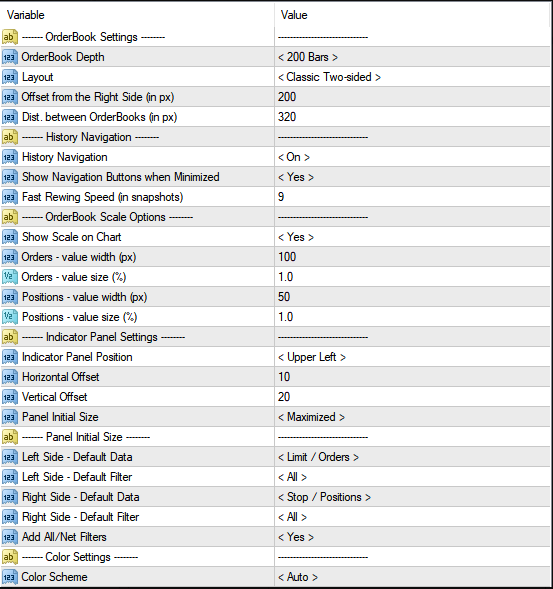Click the icon beside Positions - value size (%)
Image resolution: width=553 pixels, height=589 pixels.
(x=9, y=317)
